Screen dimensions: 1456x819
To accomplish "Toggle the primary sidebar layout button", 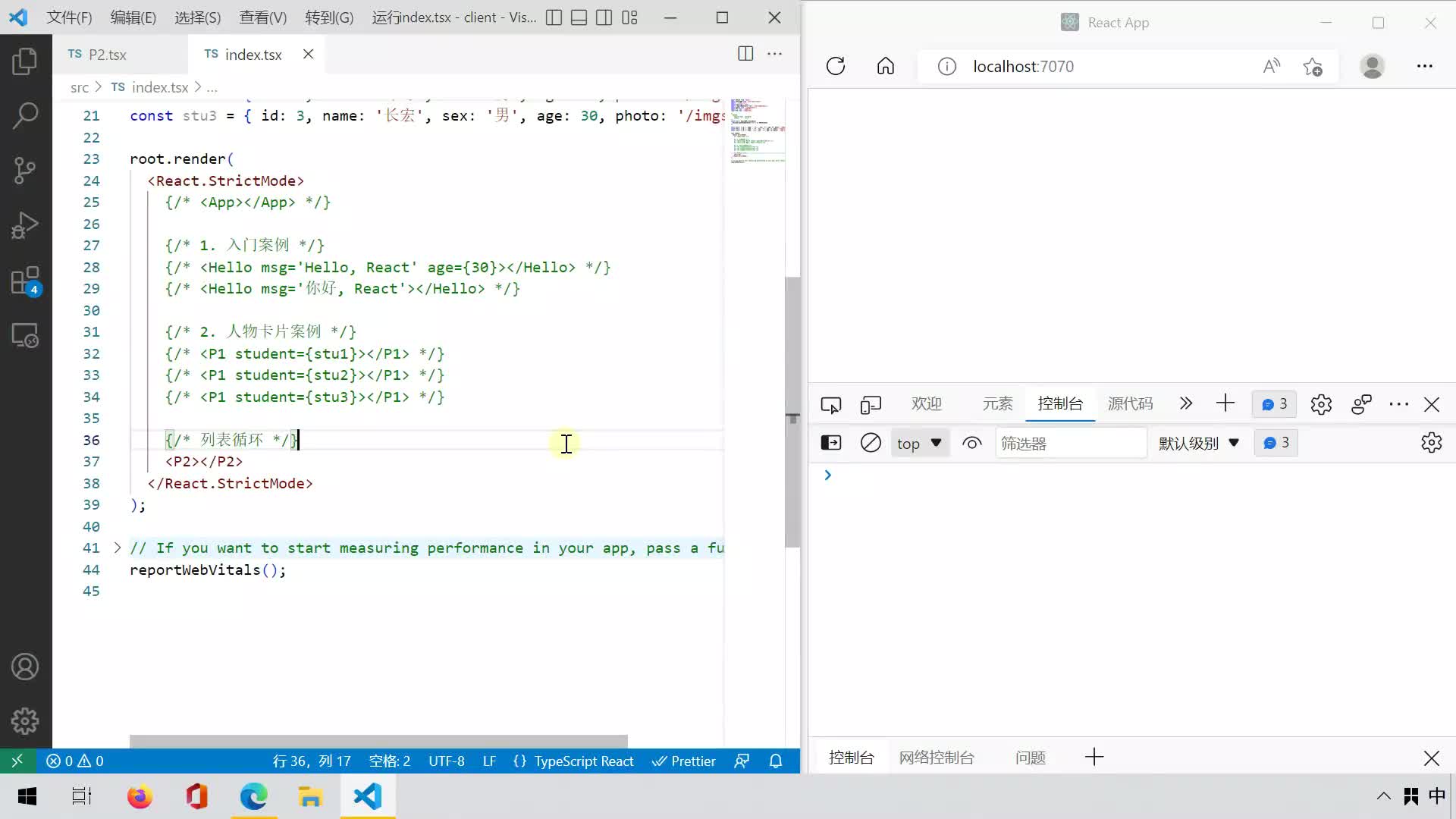I will click(x=554, y=17).
